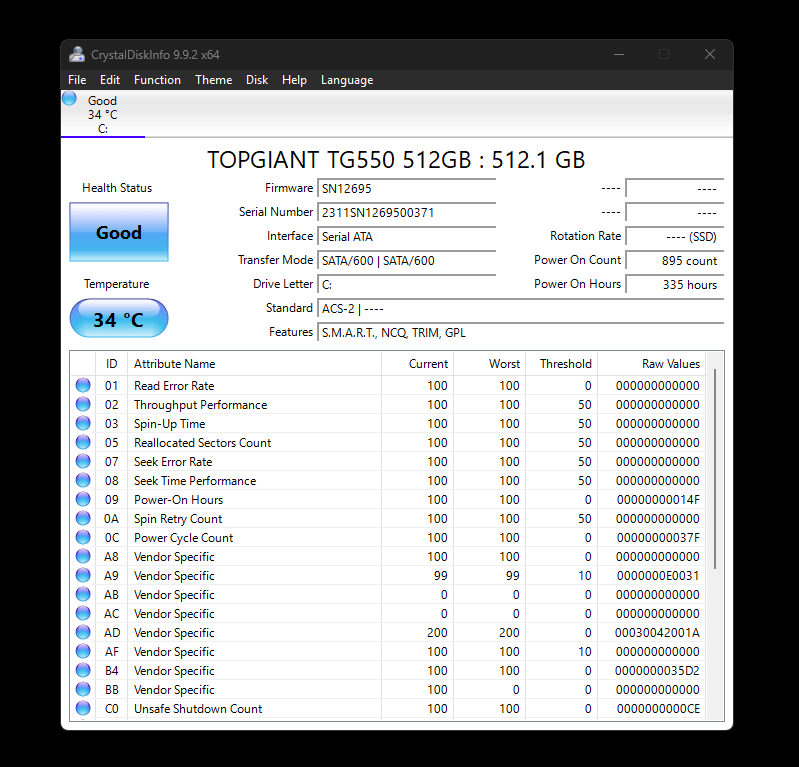Click status orb for BB Vendor Specific
Screen dimensions: 799x767
83,689
